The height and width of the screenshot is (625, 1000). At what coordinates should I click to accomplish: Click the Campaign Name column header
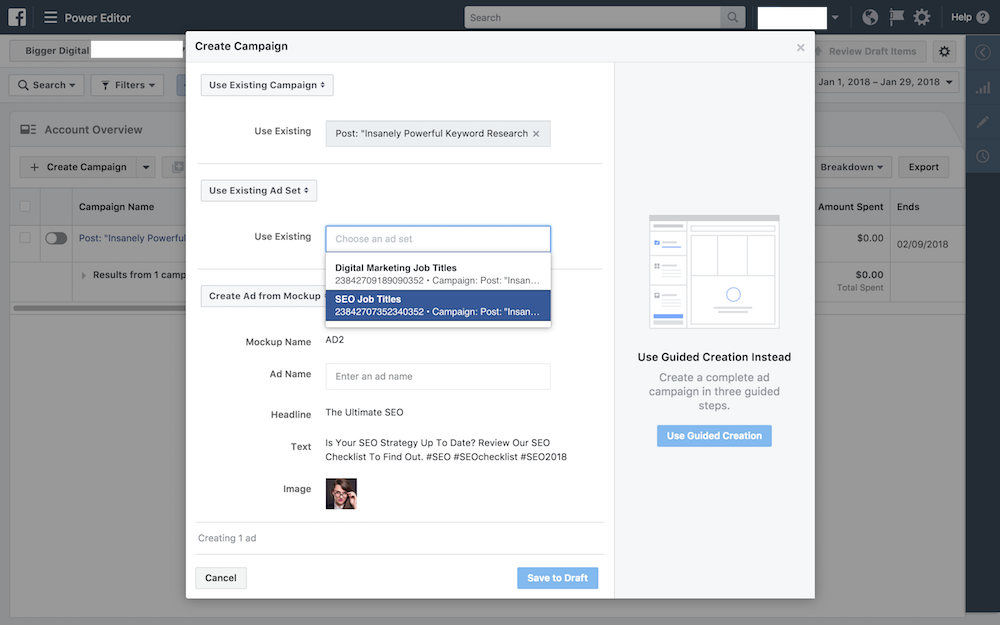[x=116, y=207]
